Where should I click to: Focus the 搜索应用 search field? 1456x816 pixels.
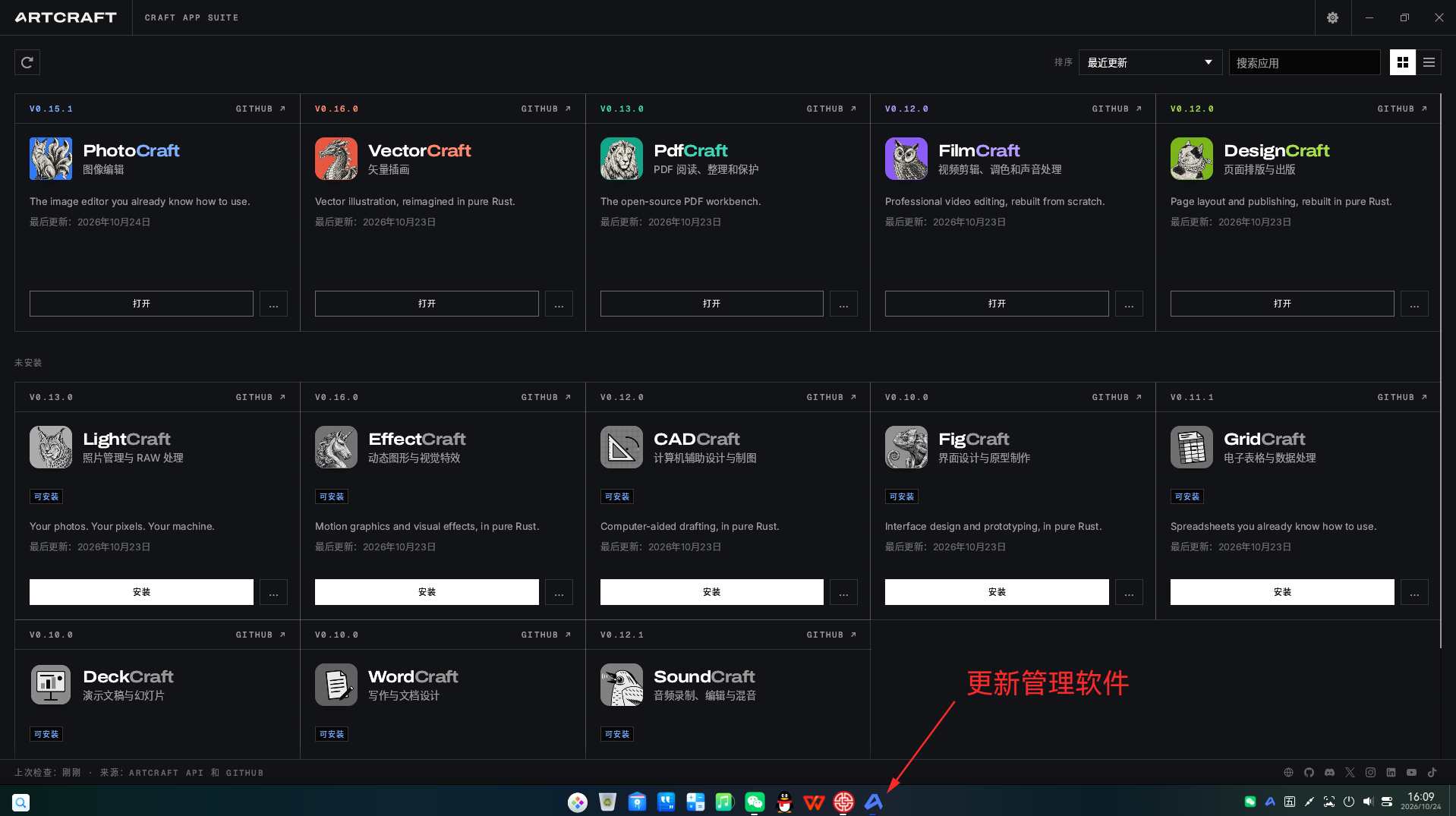tap(1304, 62)
